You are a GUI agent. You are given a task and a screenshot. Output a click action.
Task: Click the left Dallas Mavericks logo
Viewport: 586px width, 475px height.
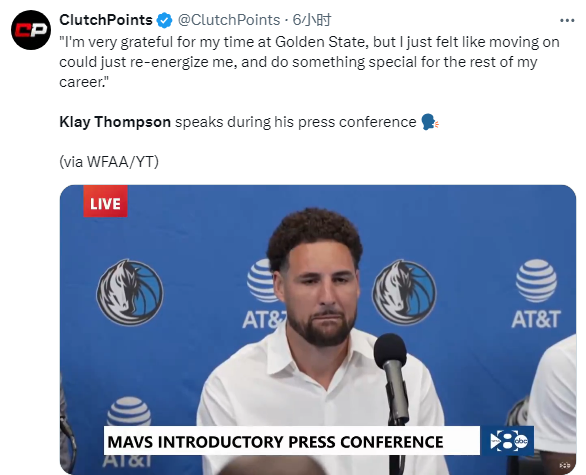(x=130, y=292)
